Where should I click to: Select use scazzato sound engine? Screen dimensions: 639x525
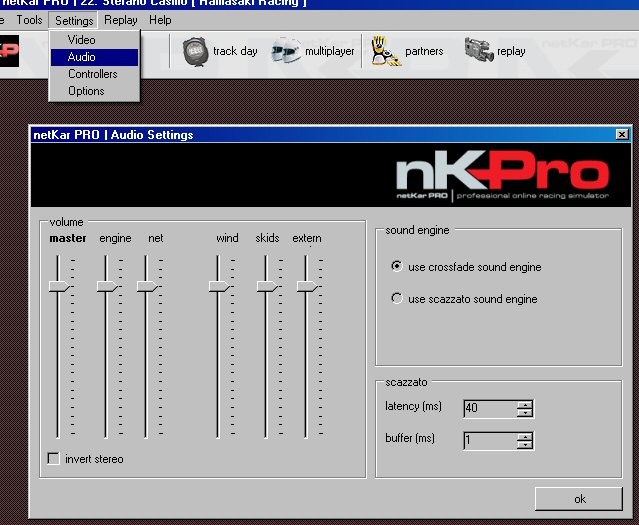click(x=397, y=298)
